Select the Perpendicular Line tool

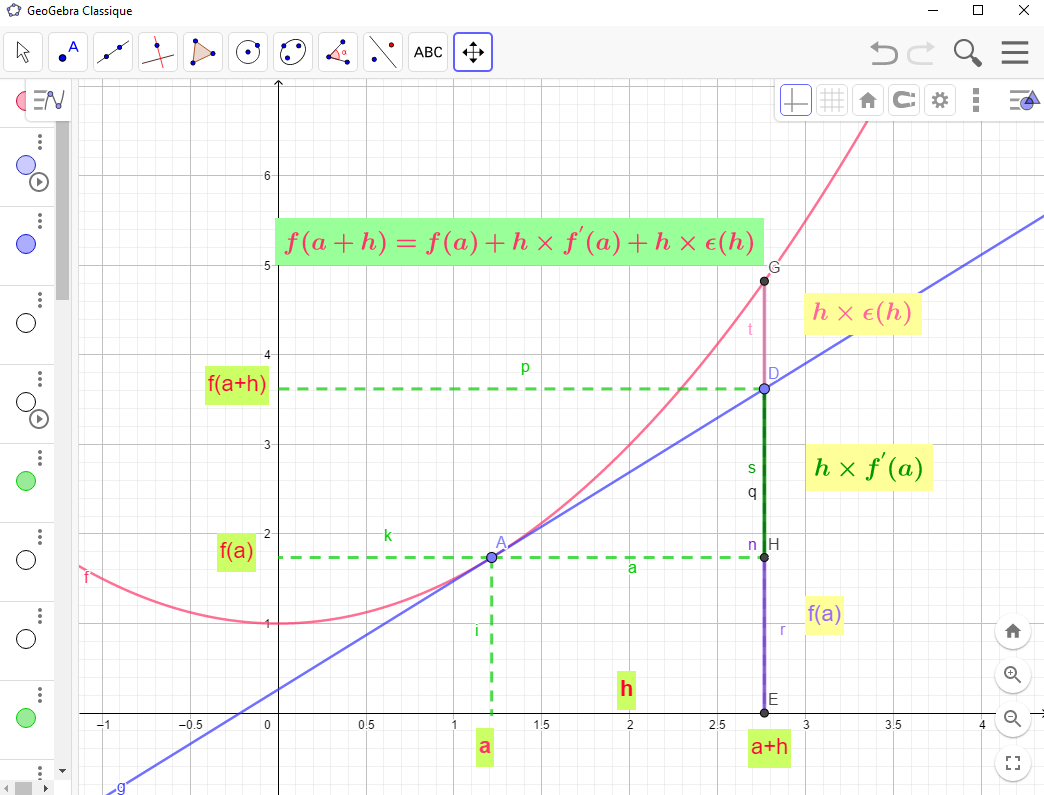[x=158, y=52]
